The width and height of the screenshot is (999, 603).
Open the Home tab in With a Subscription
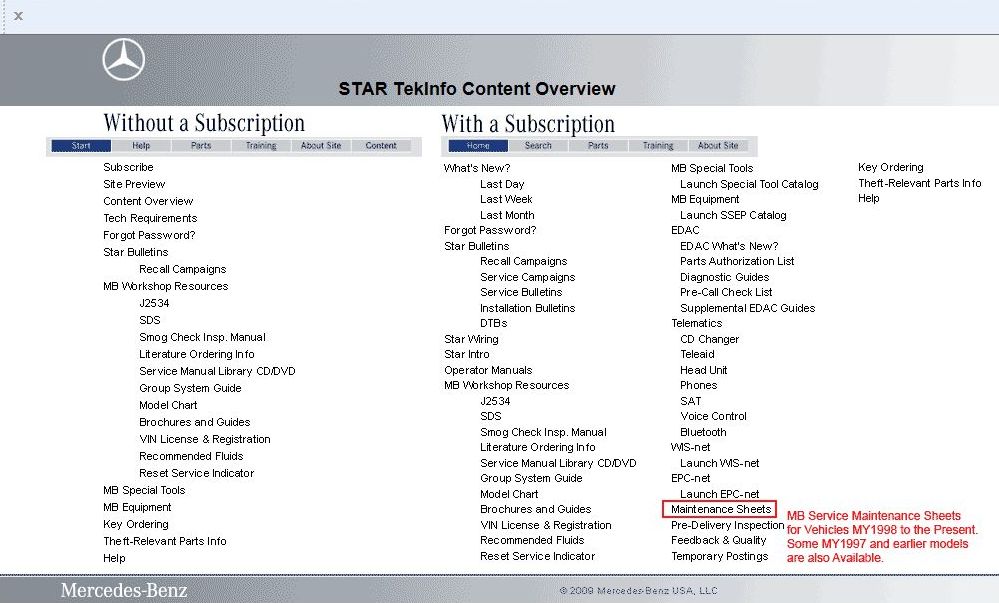coord(478,146)
